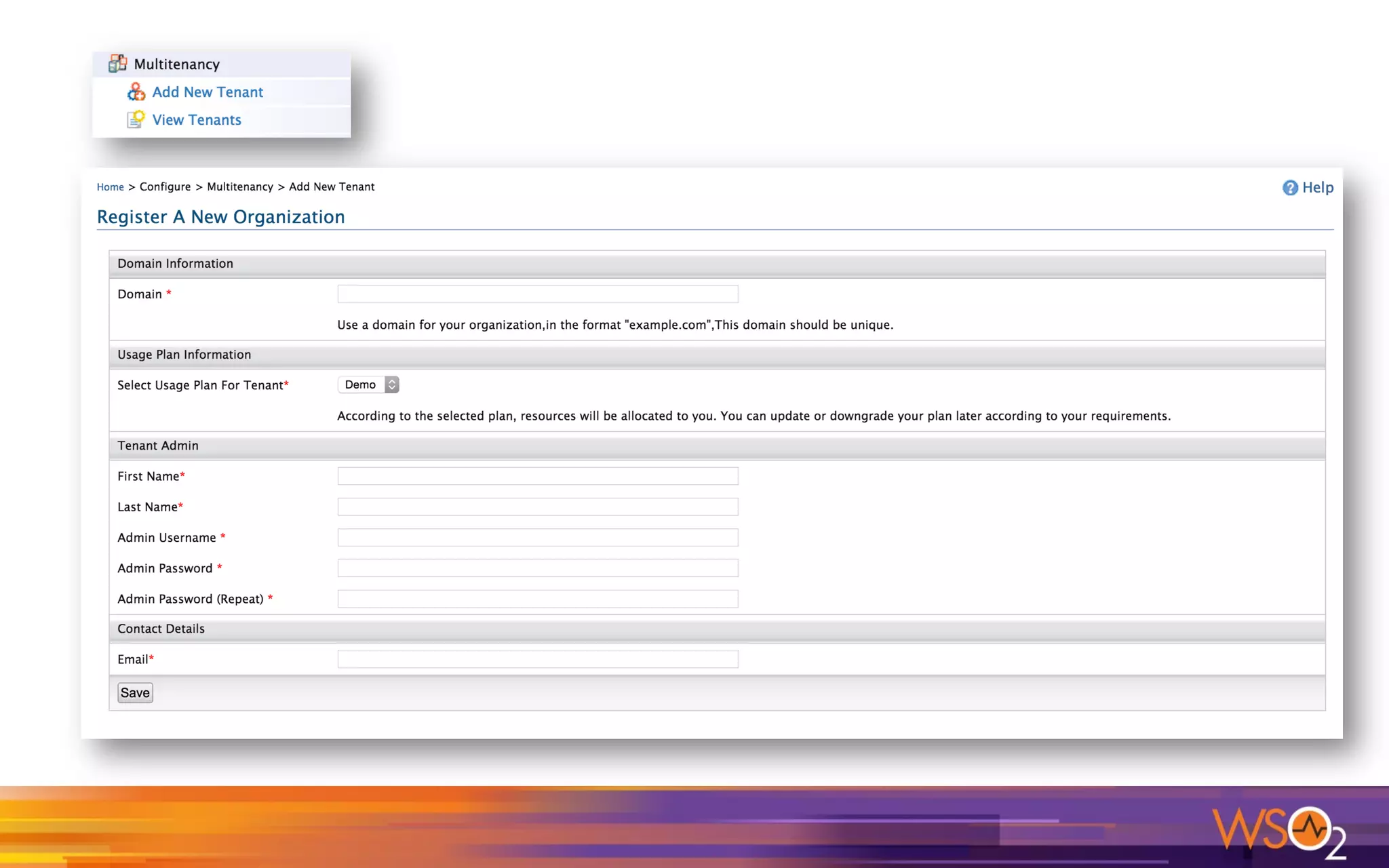1389x868 pixels.
Task: Click the Add New Tenant icon
Action: click(x=136, y=92)
